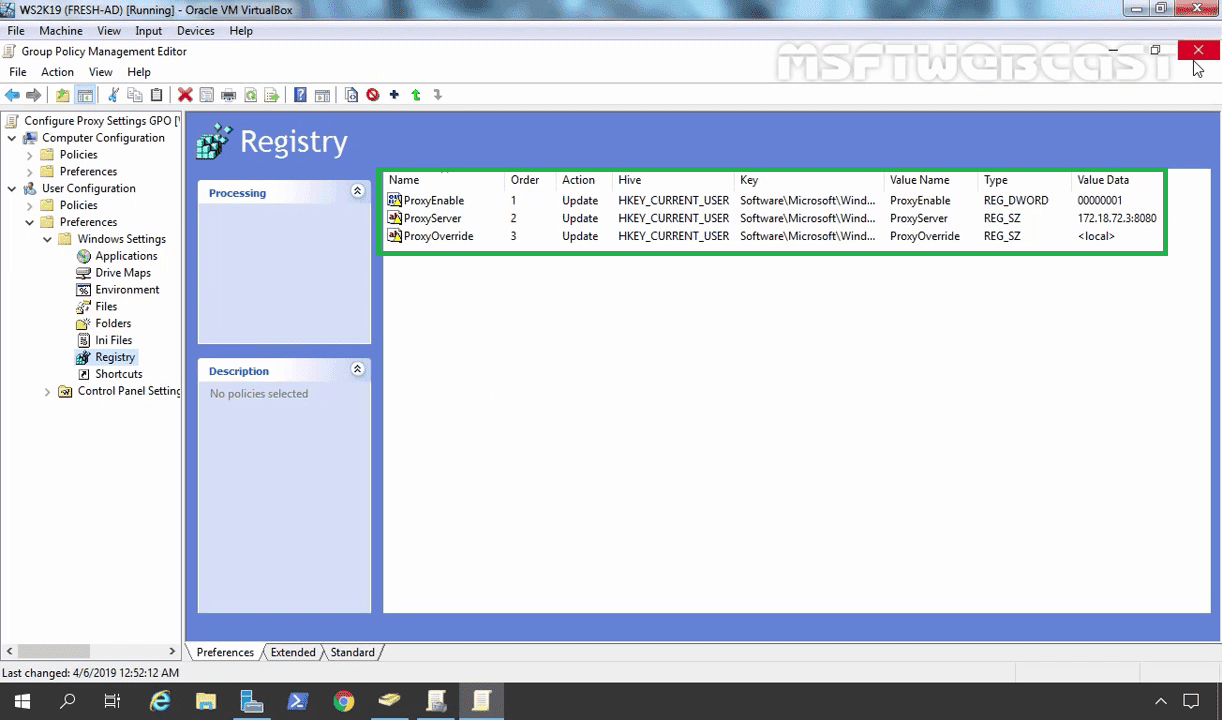The width and height of the screenshot is (1222, 720).
Task: Click the toolbar icon left of red circle
Action: coord(351,95)
